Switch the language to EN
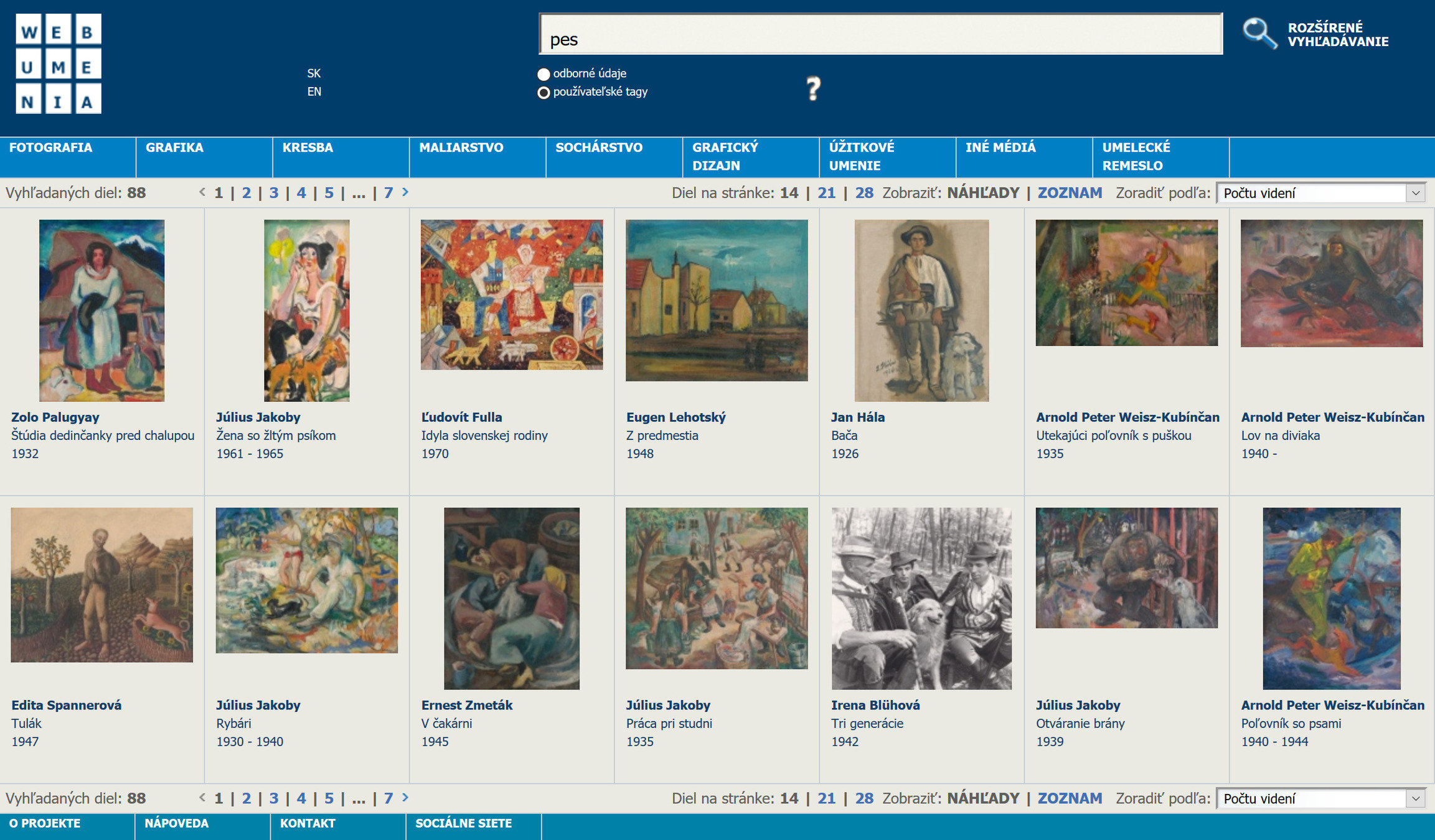This screenshot has height=840, width=1435. [x=314, y=91]
